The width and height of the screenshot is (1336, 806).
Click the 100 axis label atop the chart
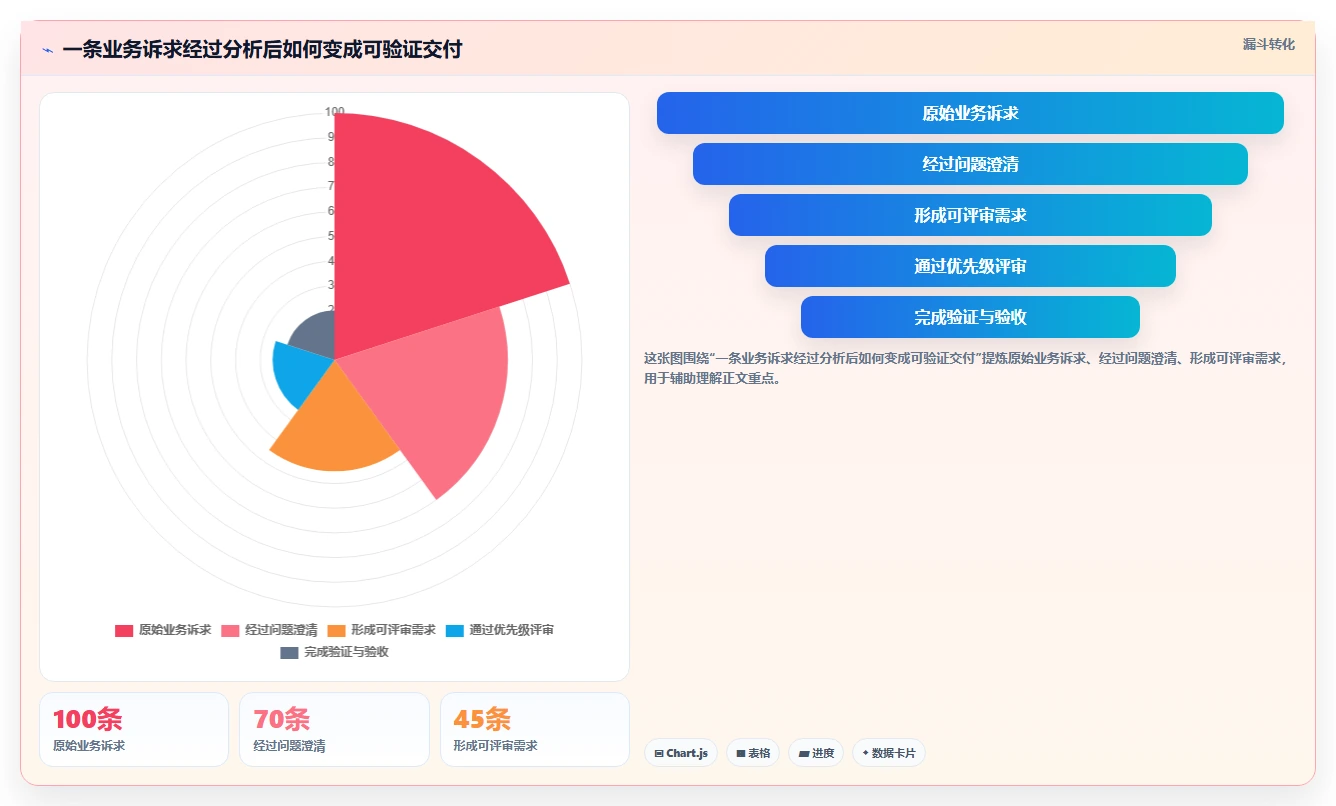335,112
